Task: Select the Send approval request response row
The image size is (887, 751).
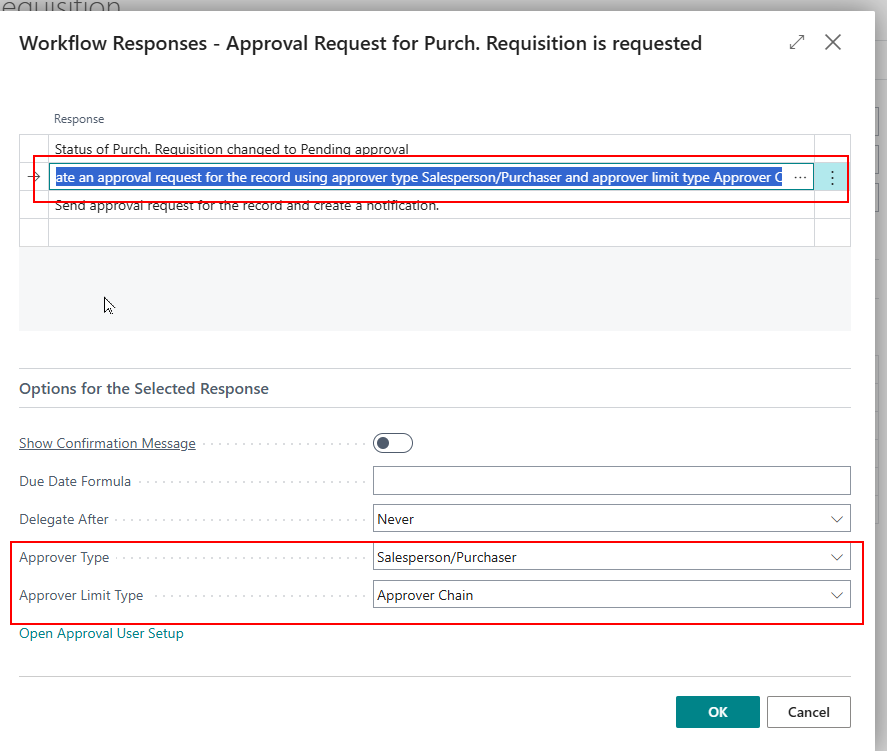Action: point(247,206)
